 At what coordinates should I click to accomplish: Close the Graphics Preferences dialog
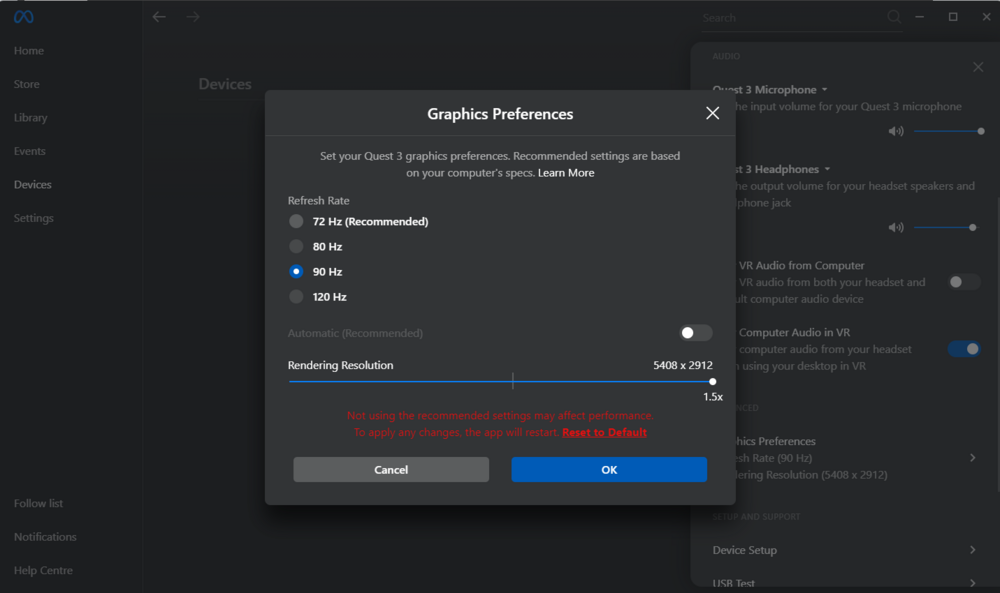[x=712, y=114]
